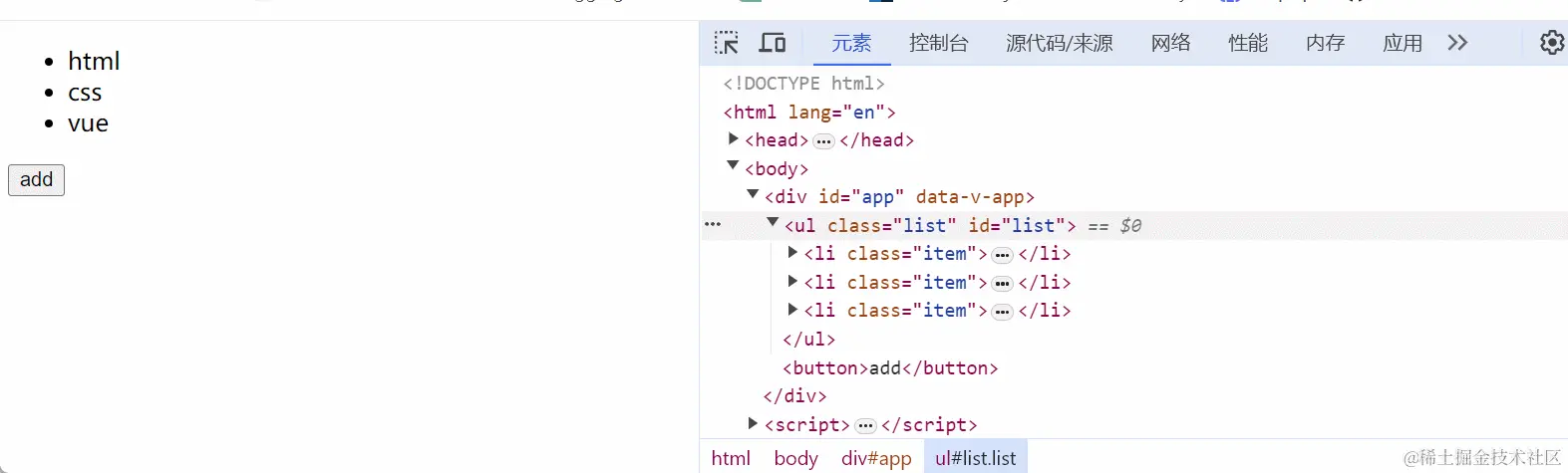This screenshot has height=473, width=1568.
Task: Expand the script element triangle
Action: [x=754, y=423]
